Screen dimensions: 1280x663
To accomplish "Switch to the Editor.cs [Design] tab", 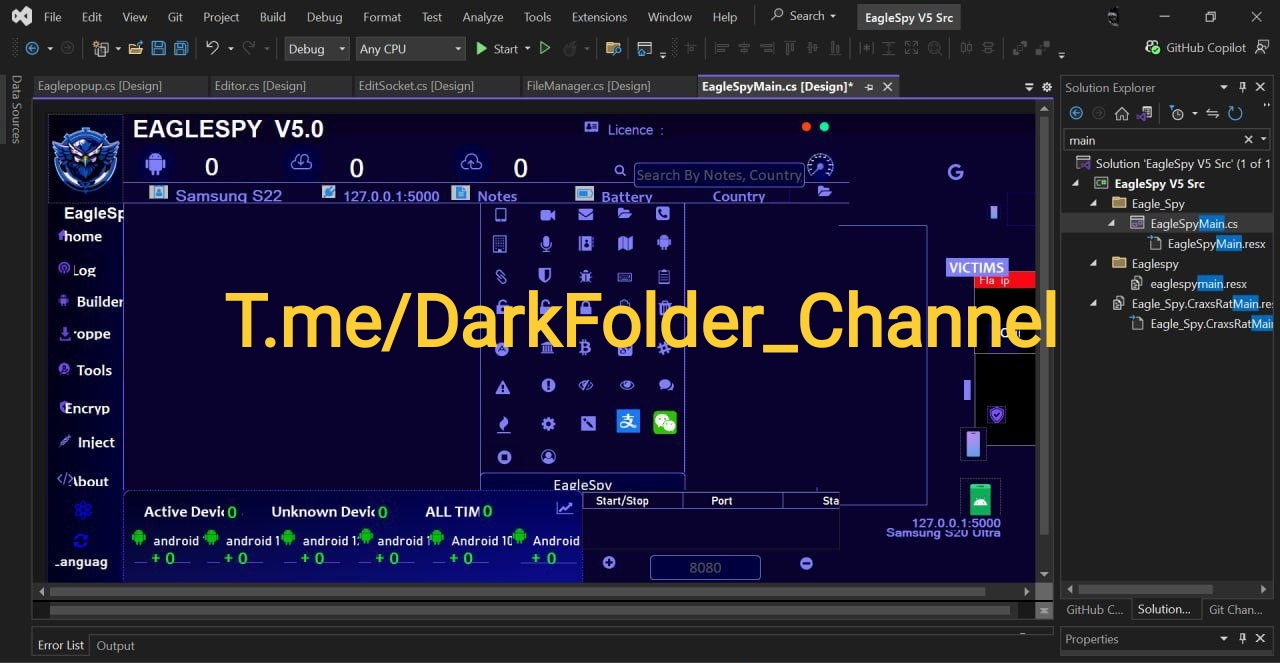I will 260,86.
